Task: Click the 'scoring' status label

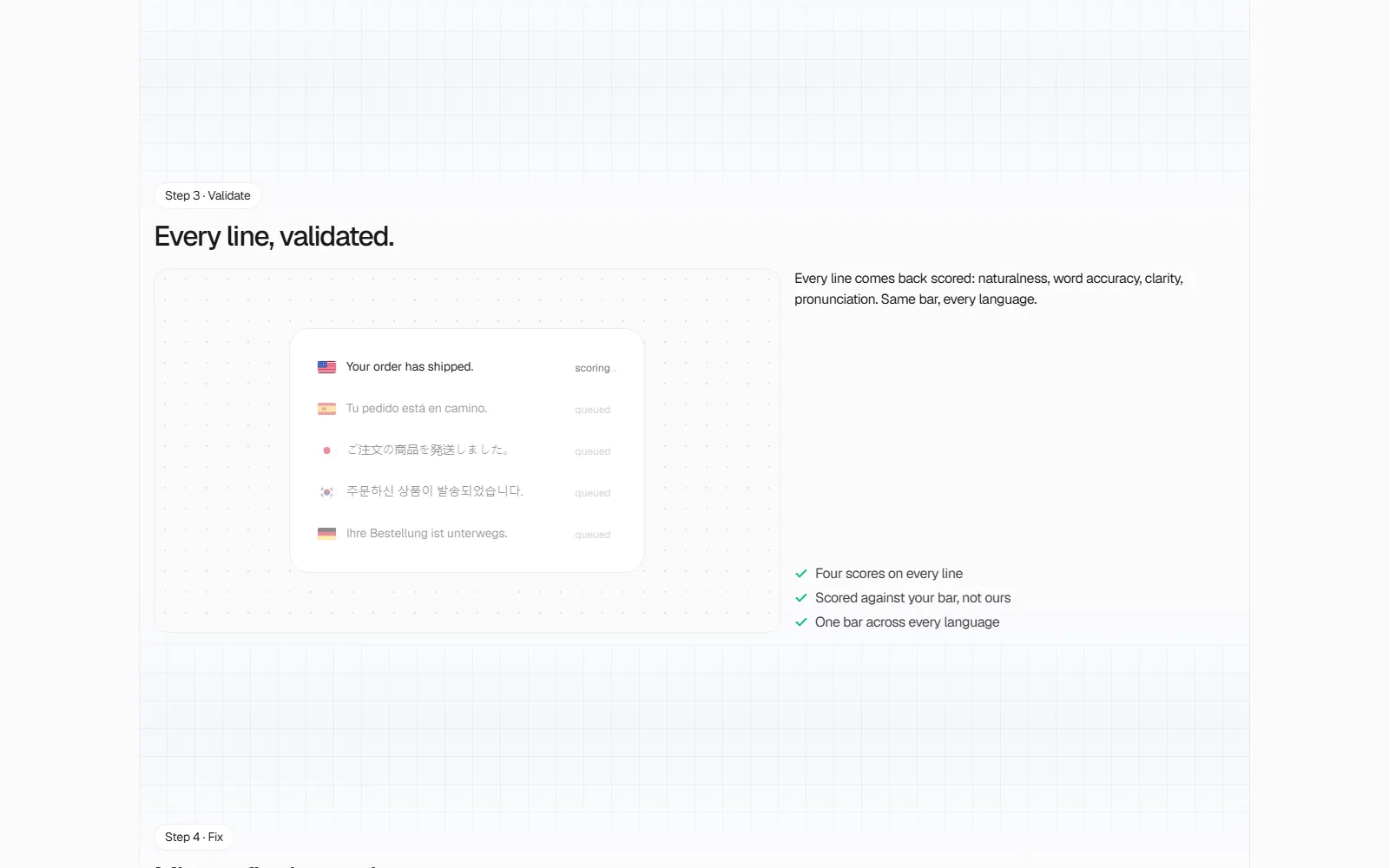Action: [x=595, y=368]
